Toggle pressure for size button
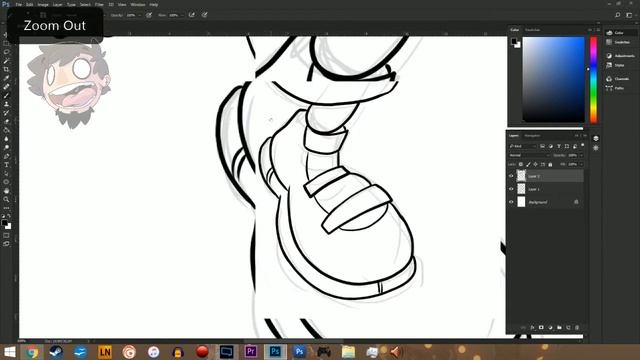Image resolution: width=640 pixels, height=360 pixels. tap(204, 15)
